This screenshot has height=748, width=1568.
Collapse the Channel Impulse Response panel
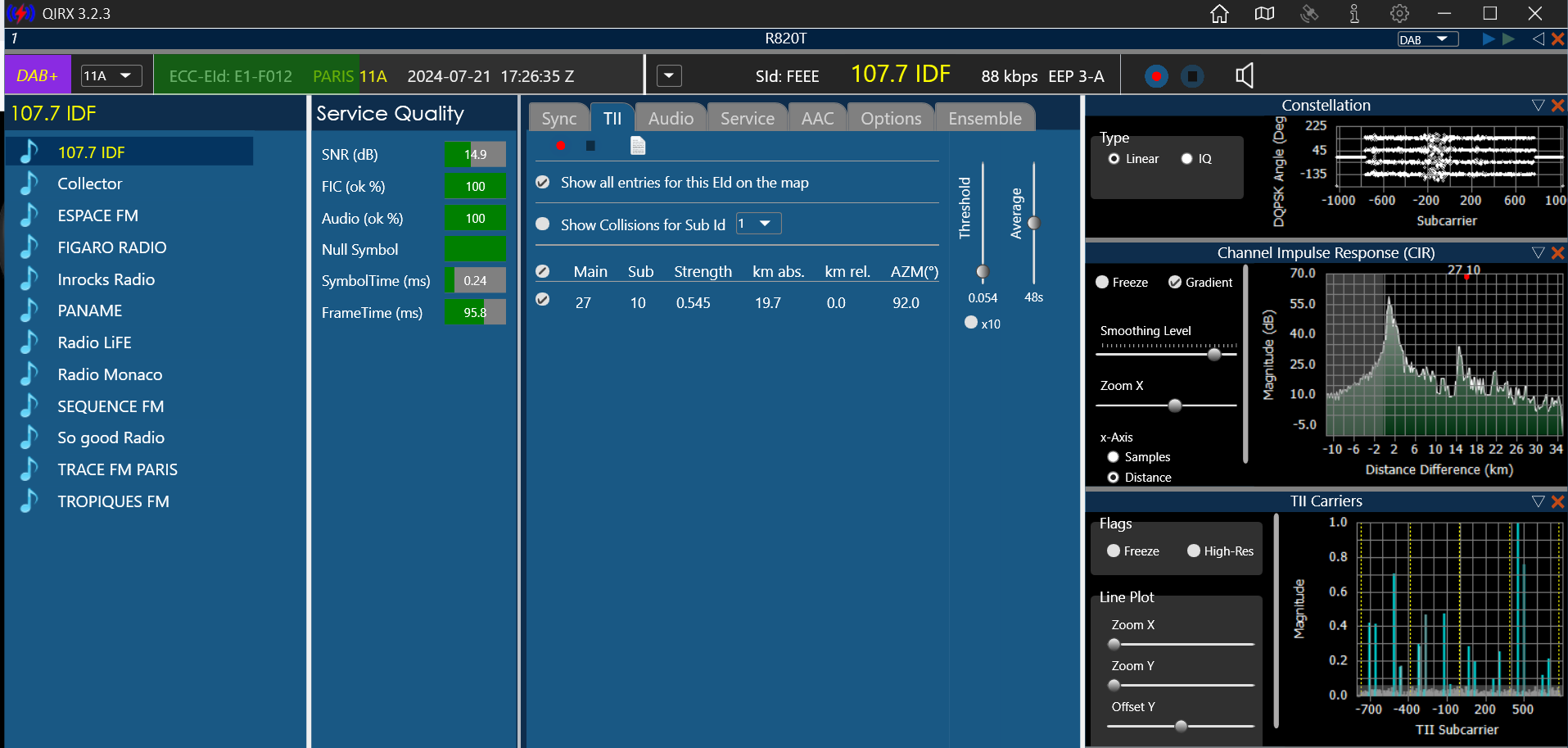pos(1538,252)
